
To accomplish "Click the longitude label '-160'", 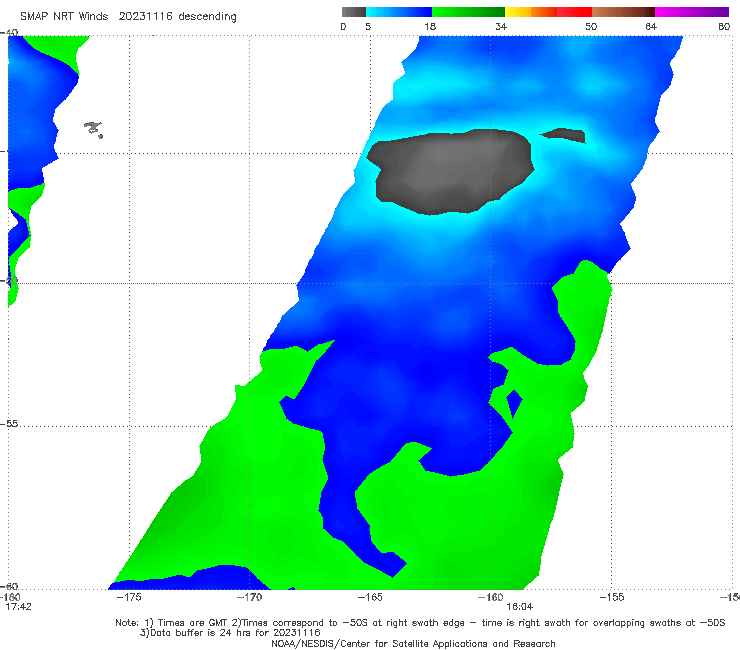I will tap(490, 597).
